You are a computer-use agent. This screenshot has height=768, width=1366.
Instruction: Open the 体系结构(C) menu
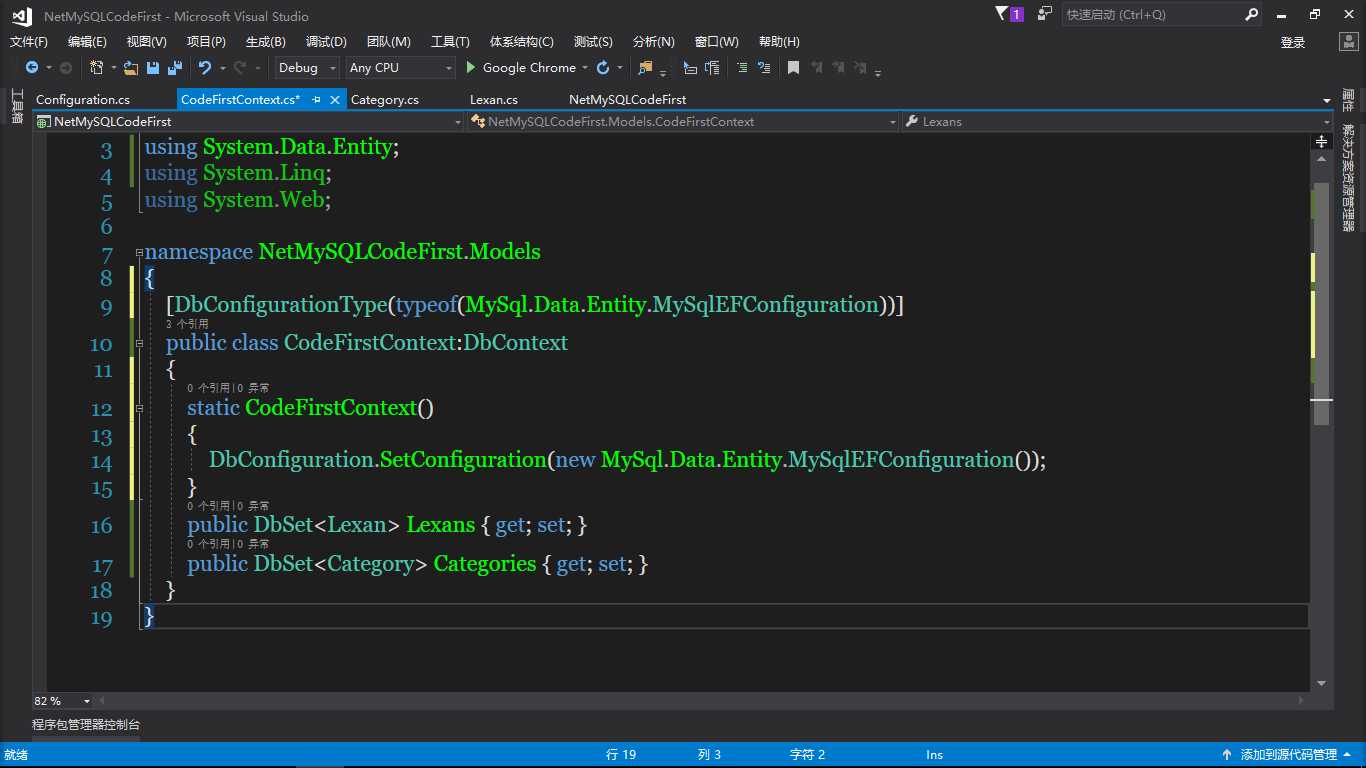click(x=521, y=42)
